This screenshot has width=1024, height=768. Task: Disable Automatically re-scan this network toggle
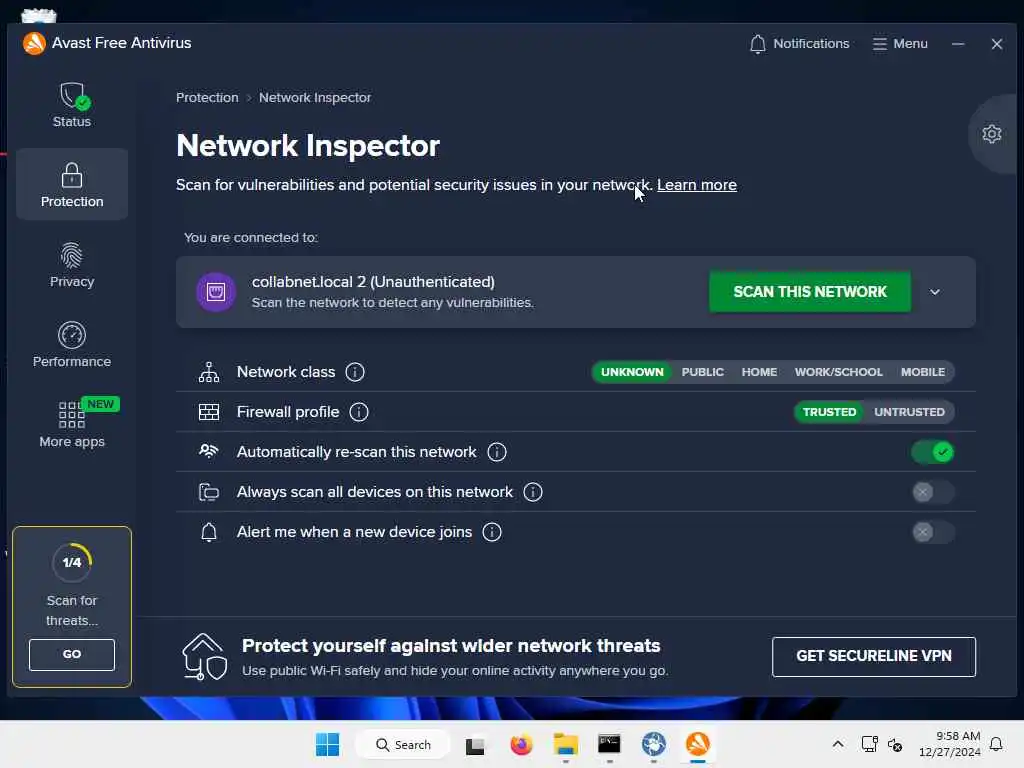coord(933,452)
